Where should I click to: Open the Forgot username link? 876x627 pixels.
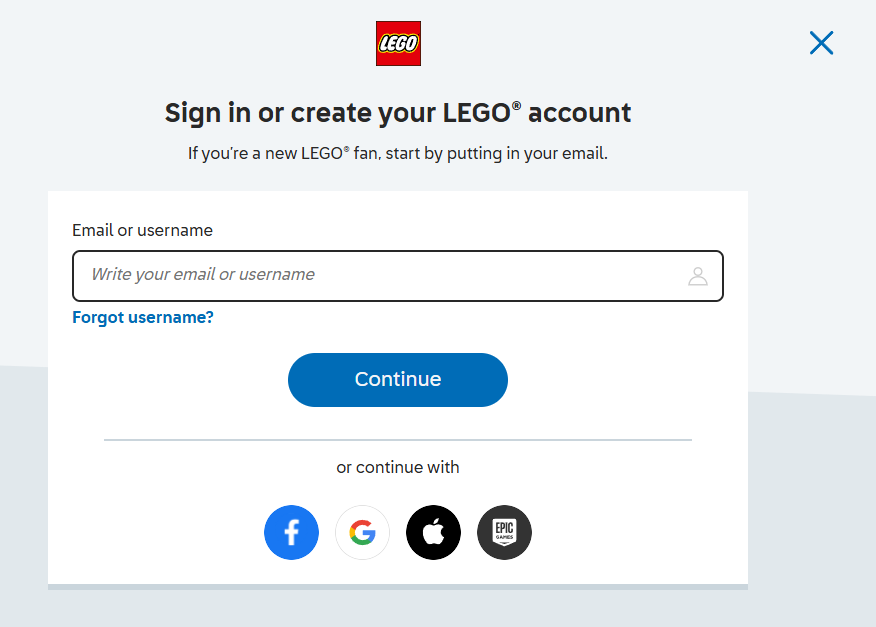(142, 317)
